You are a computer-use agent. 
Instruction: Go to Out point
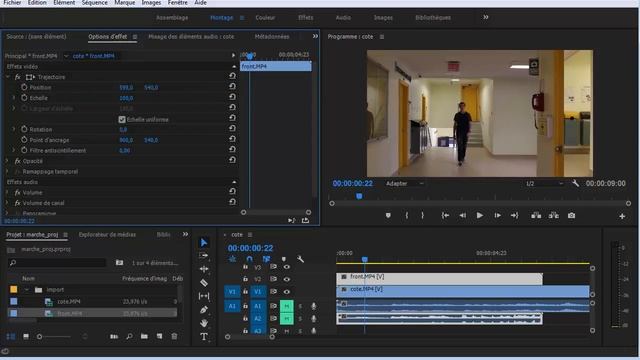tap(514, 216)
